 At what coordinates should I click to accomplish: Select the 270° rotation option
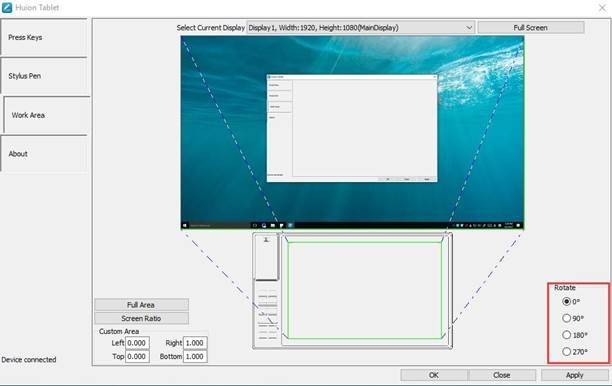point(566,352)
